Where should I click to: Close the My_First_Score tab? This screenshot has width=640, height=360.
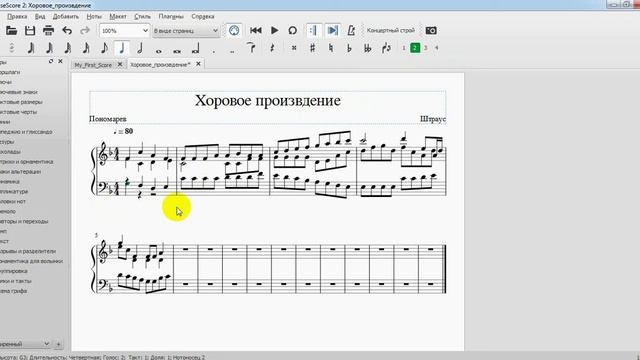point(120,64)
